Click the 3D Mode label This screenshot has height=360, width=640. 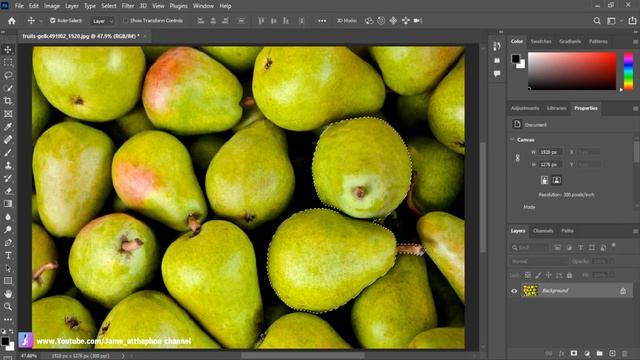click(346, 20)
